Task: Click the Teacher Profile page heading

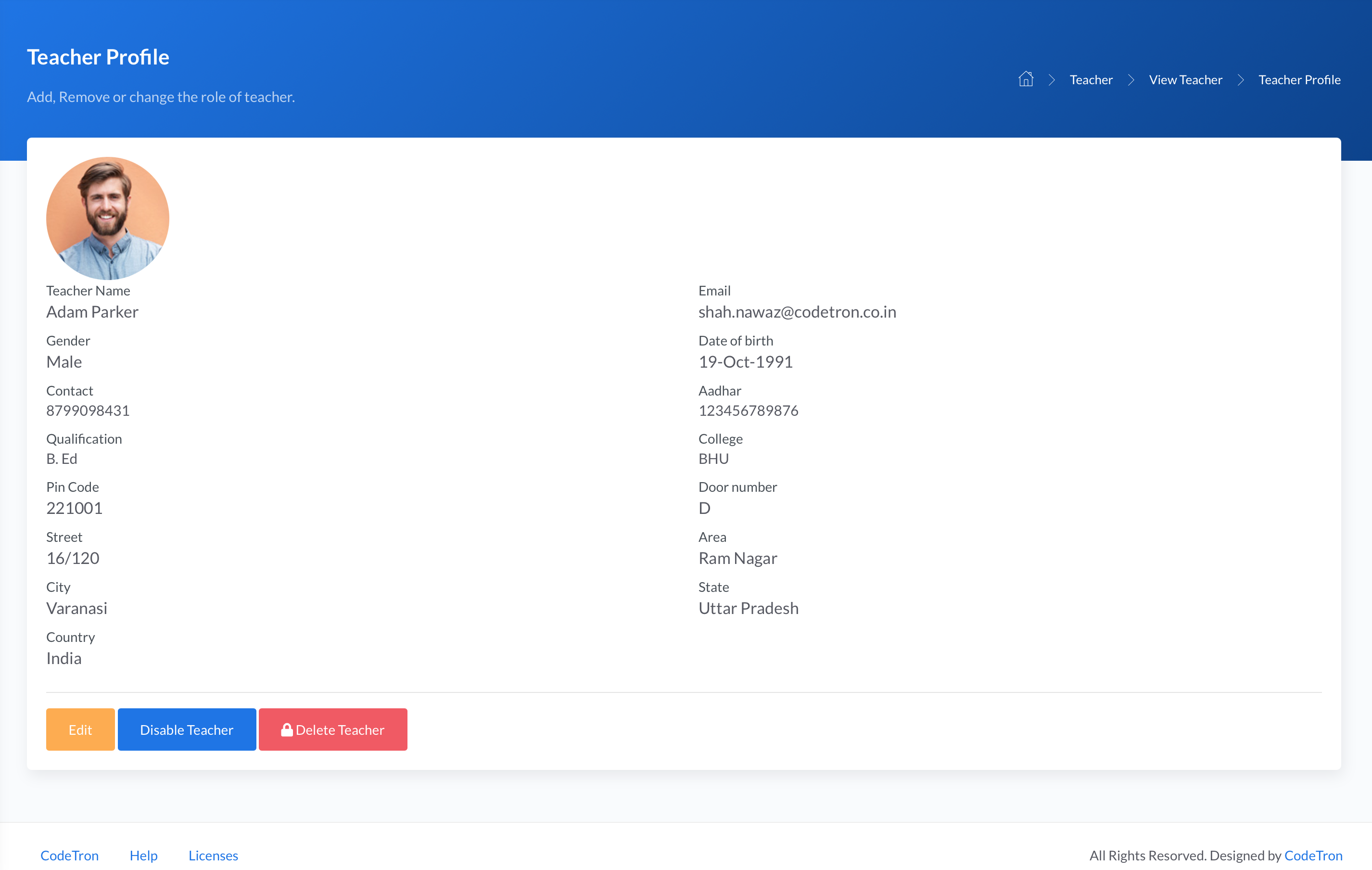Action: (x=98, y=57)
